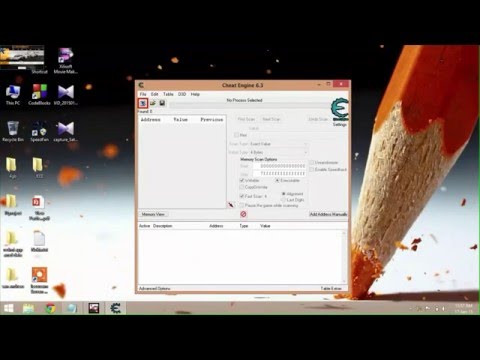Click the Cheat Engine taskbar icon
The image size is (480, 360).
[x=115, y=308]
